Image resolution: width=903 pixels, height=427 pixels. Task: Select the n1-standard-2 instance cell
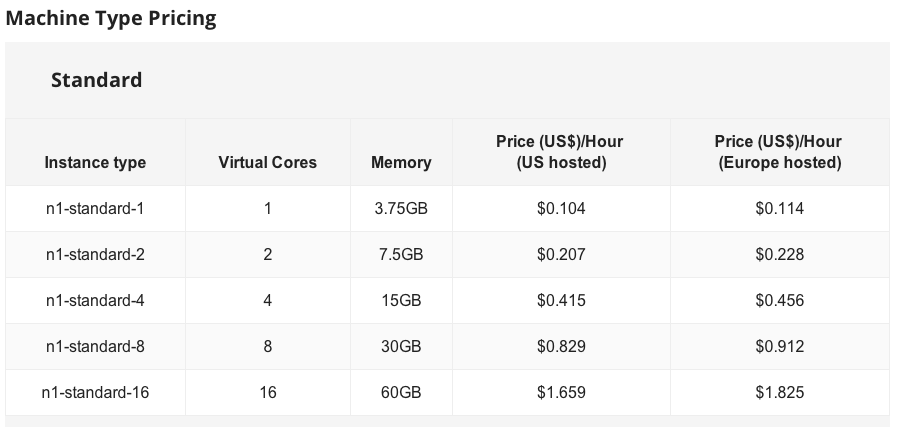coord(95,255)
